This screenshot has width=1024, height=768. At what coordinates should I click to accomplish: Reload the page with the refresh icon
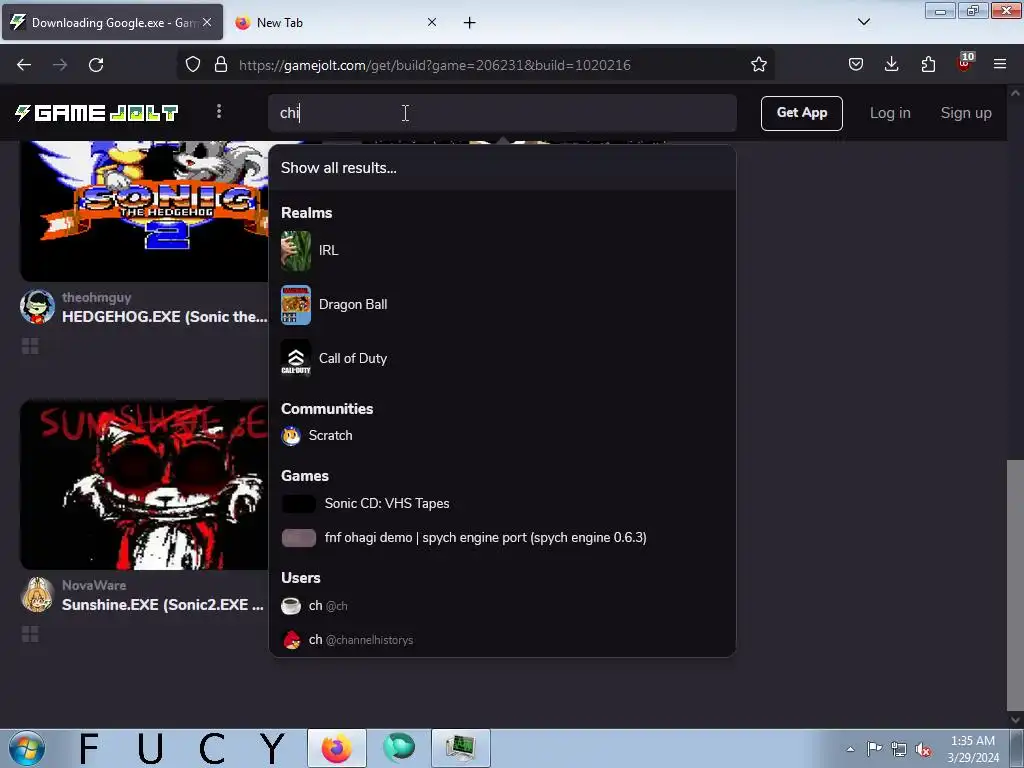coord(96,65)
